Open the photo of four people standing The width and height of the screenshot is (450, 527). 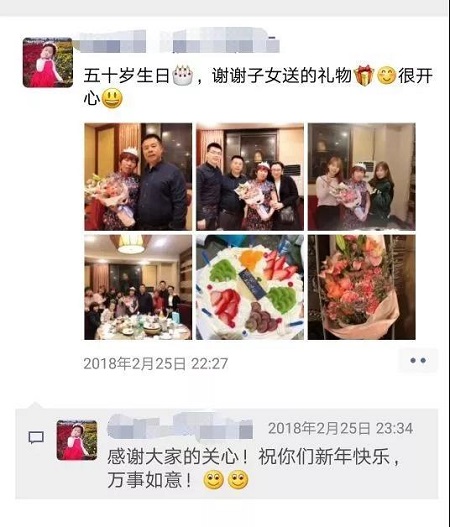click(x=250, y=177)
